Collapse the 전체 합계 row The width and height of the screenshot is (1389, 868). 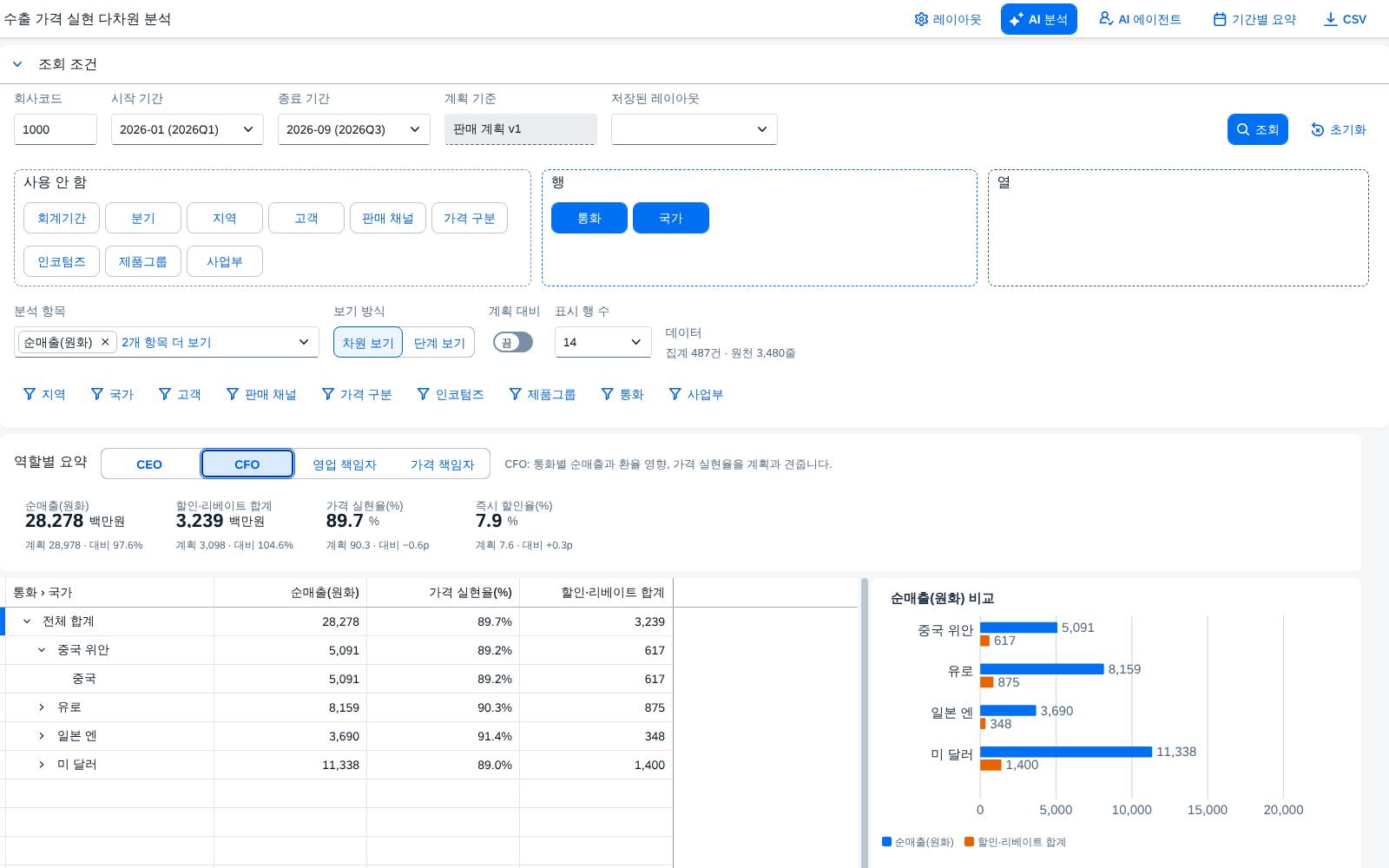point(27,621)
